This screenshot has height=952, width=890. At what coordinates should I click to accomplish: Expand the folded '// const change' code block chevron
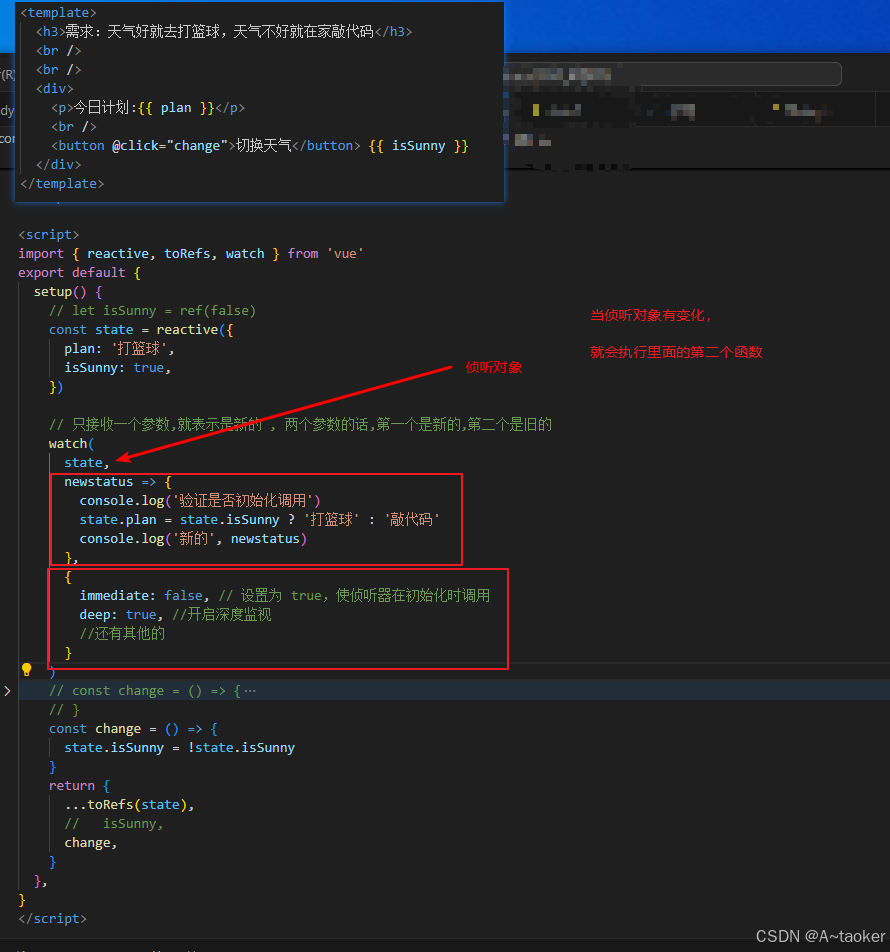(7, 691)
